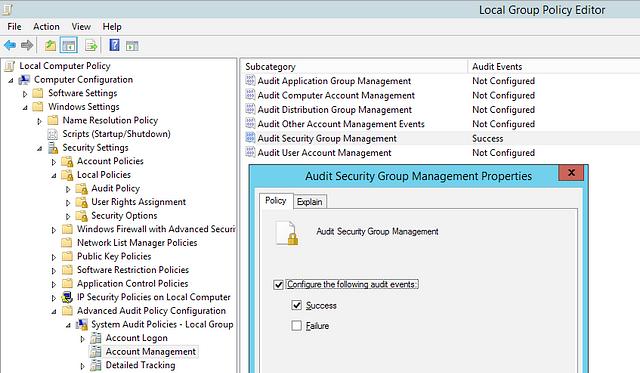Toggle the Show/Hide console tree icon
The height and width of the screenshot is (373, 640).
pyautogui.click(x=69, y=45)
